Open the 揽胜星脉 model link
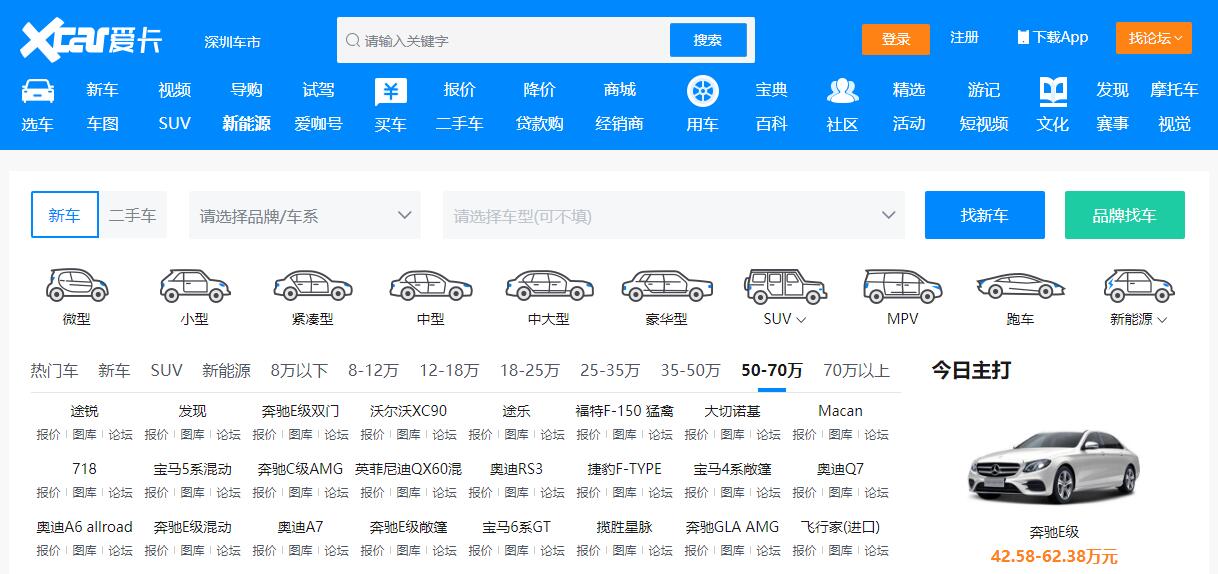The image size is (1218, 574). coord(624,527)
